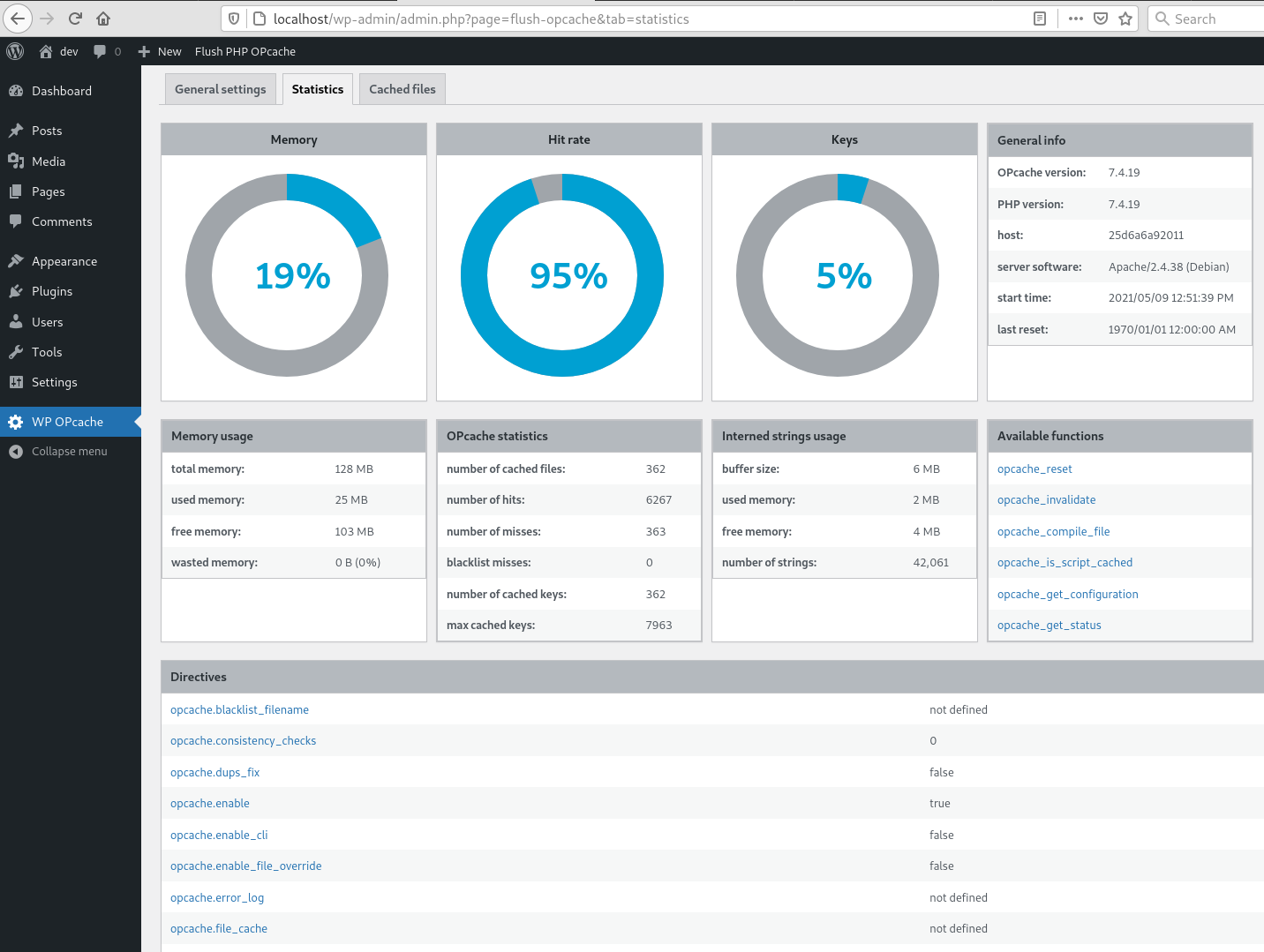The height and width of the screenshot is (952, 1264).
Task: Click the browser Back arrow button
Action: coord(18,19)
